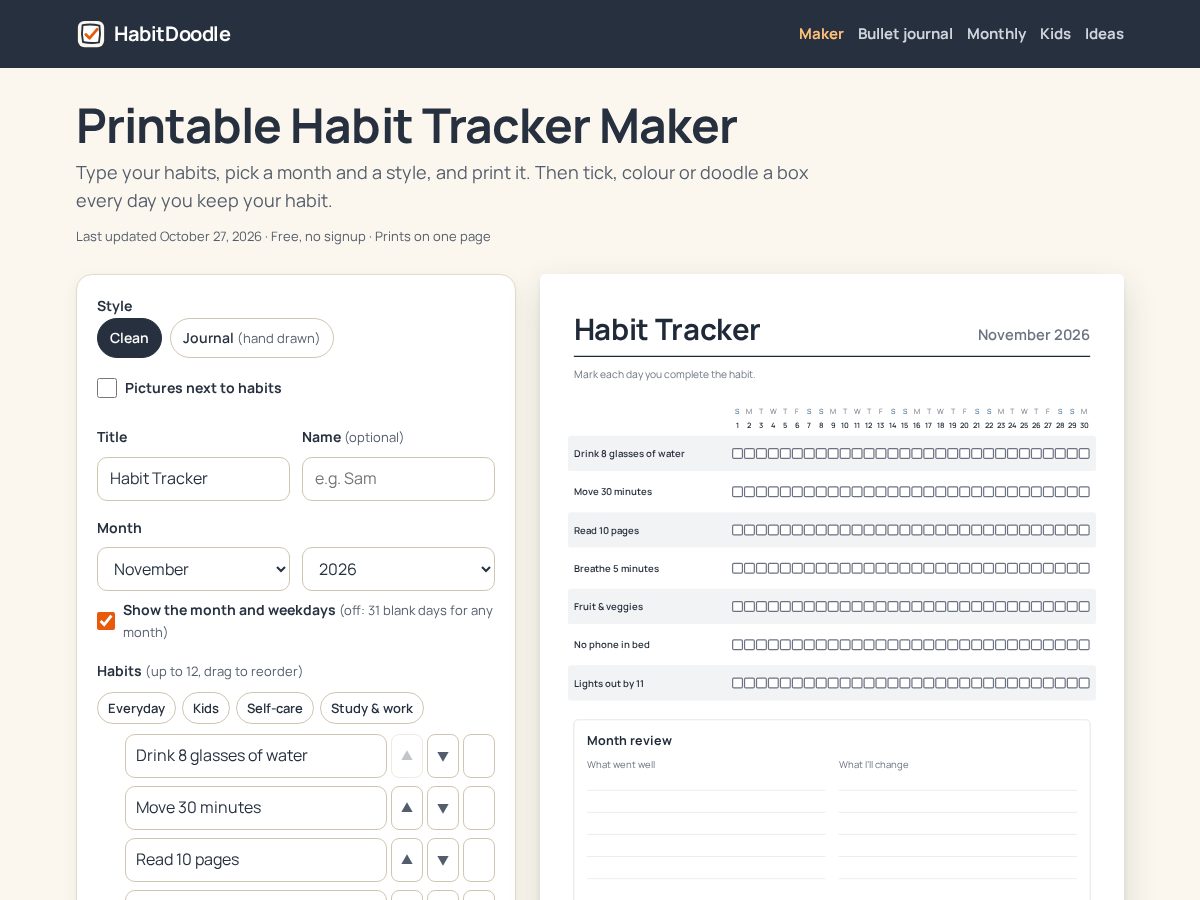Click the blank square button beside 'Move 30 minutes'
1200x900 pixels.
pos(479,808)
